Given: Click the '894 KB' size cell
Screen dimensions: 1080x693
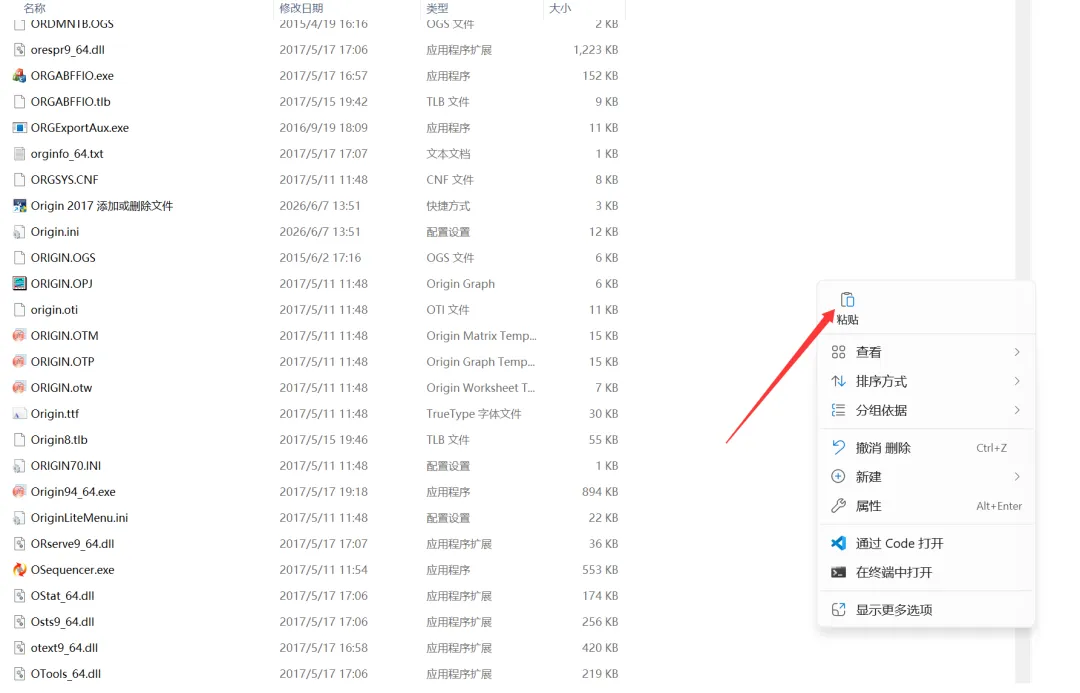Looking at the screenshot, I should coord(600,492).
